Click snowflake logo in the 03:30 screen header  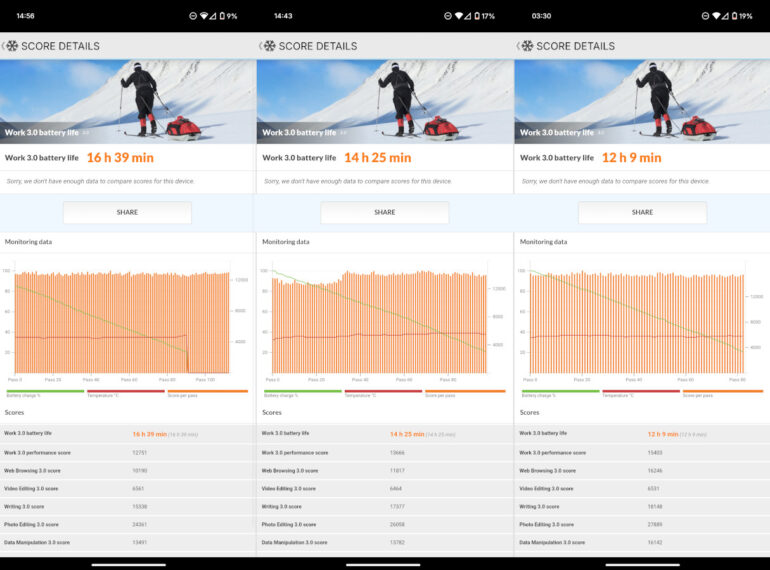(x=527, y=46)
